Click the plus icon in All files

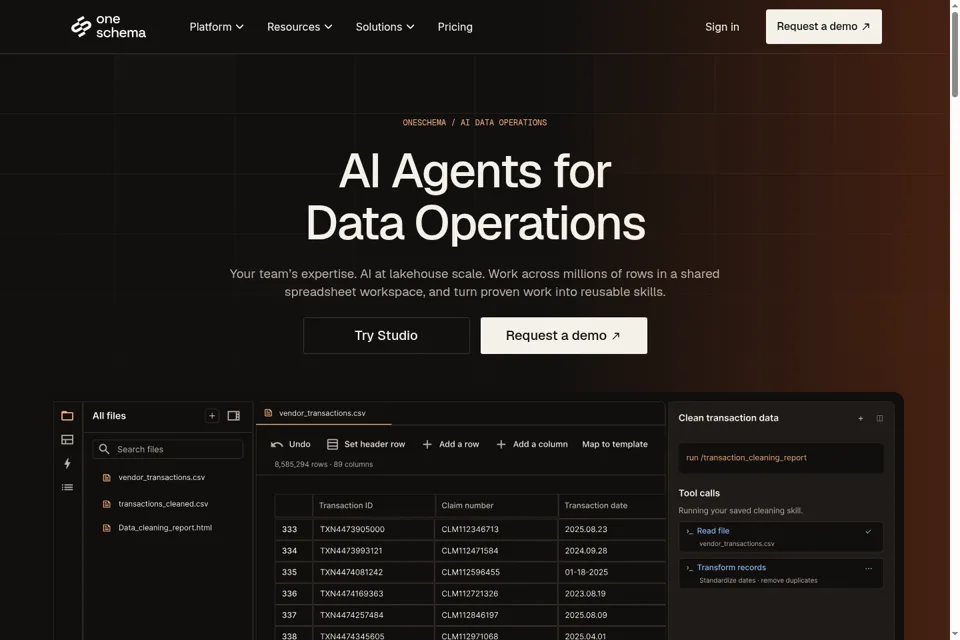[x=212, y=416]
